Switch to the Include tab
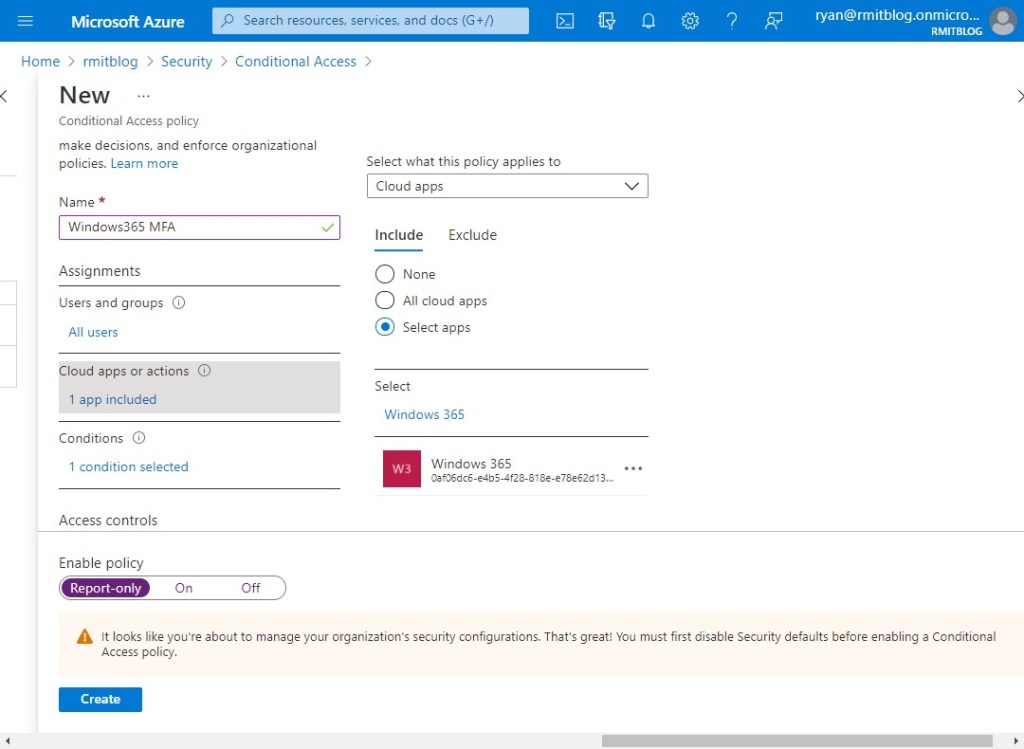 tap(398, 235)
